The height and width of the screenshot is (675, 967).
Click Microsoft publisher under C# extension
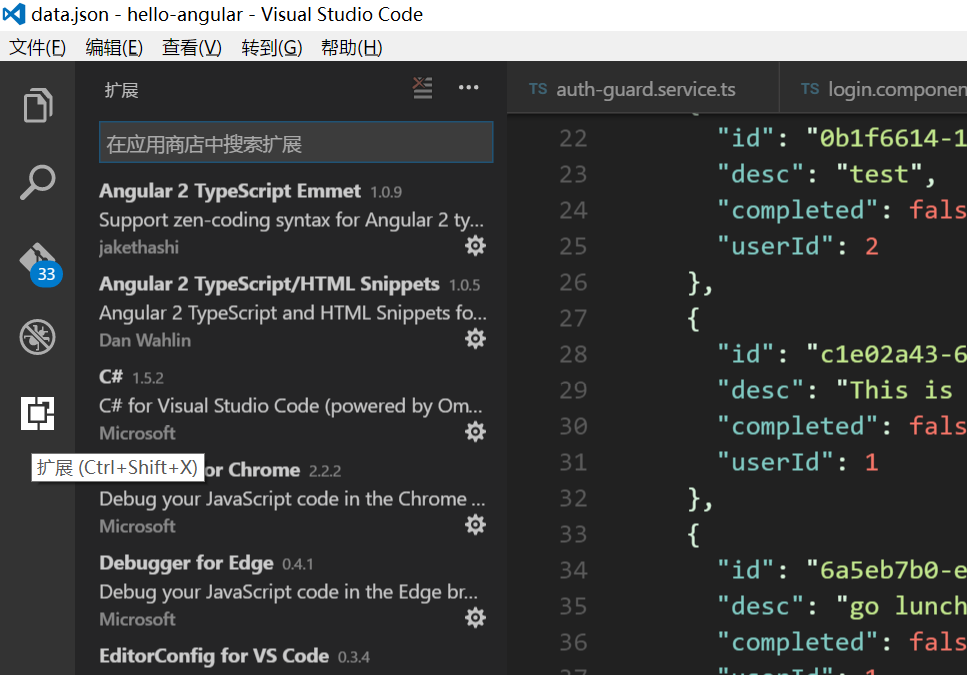pyautogui.click(x=138, y=433)
